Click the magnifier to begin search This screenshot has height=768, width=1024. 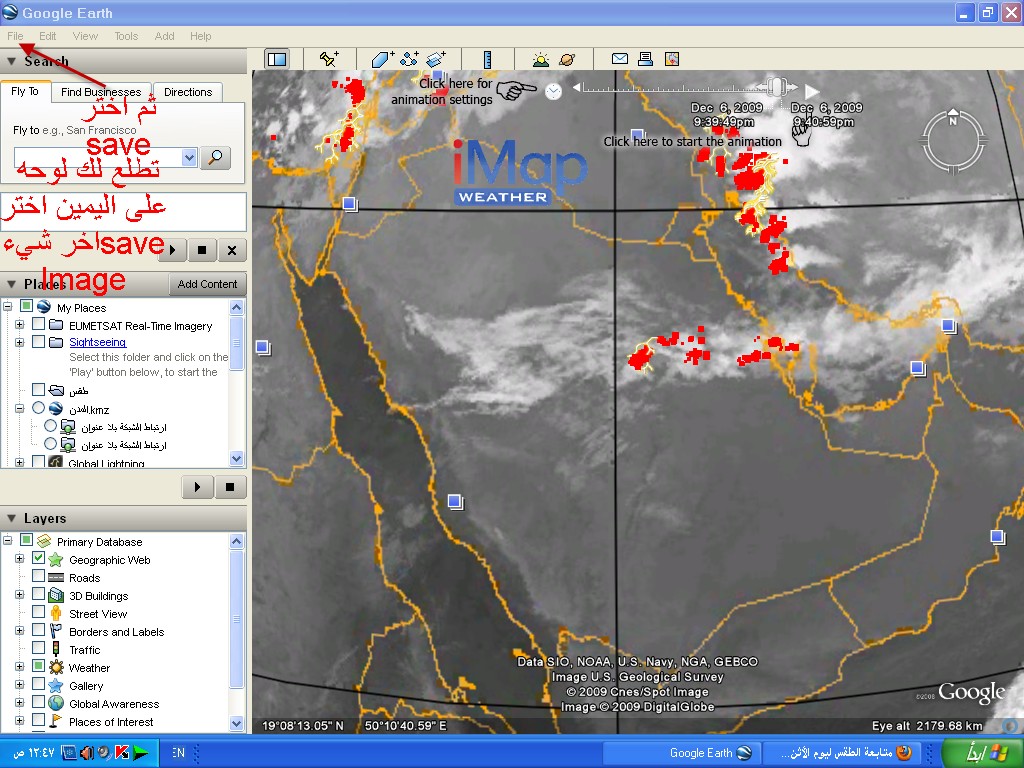tap(216, 157)
